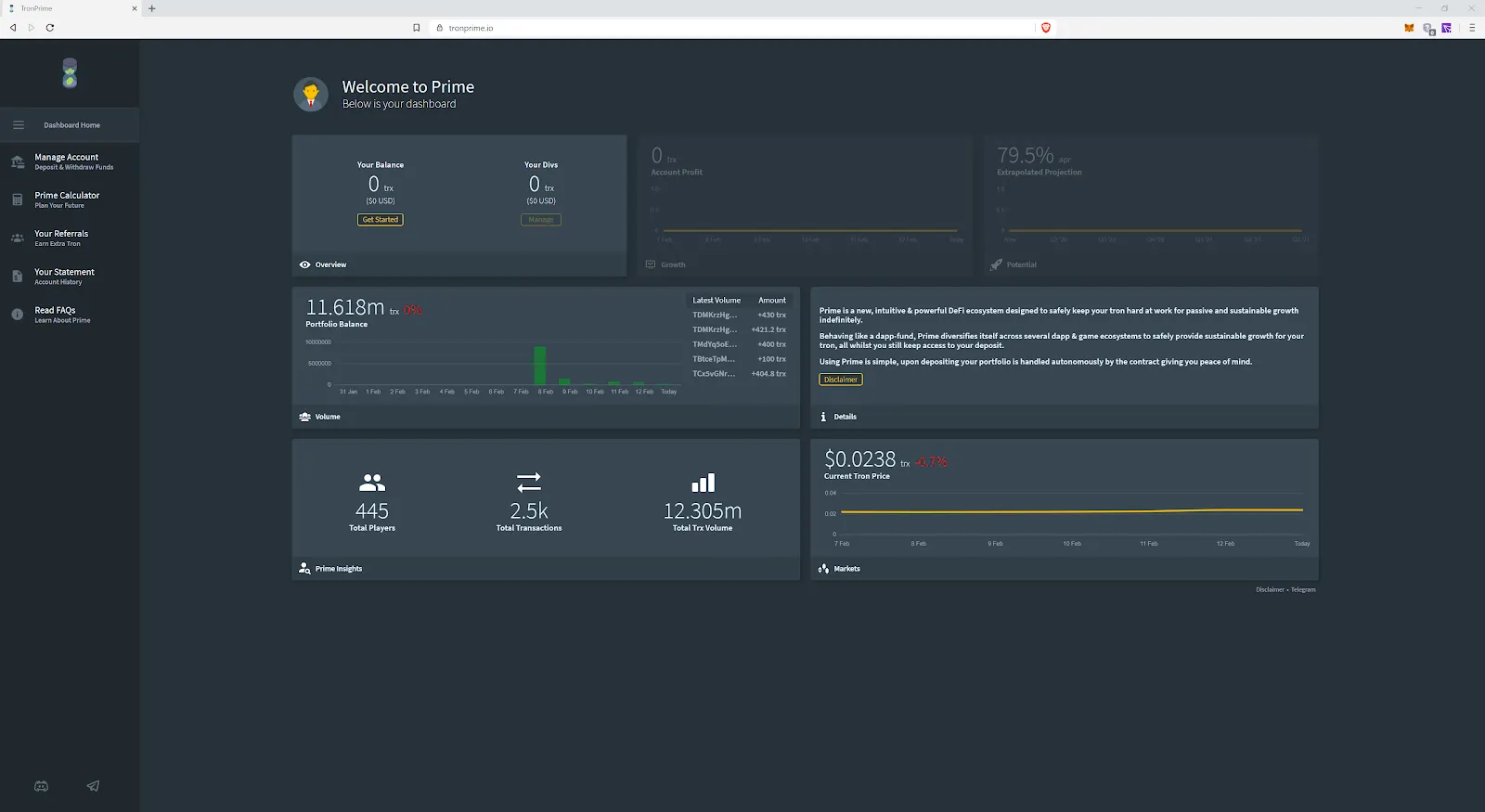The image size is (1485, 812).
Task: Click the 445 Total Players figure
Action: [x=372, y=511]
